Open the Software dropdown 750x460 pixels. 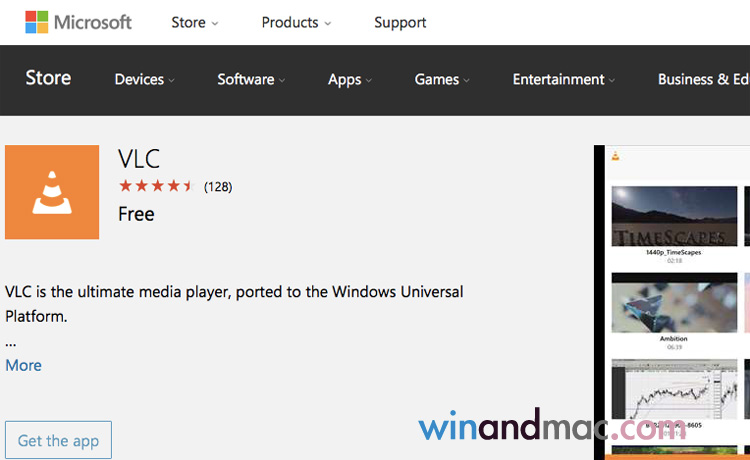coord(251,80)
